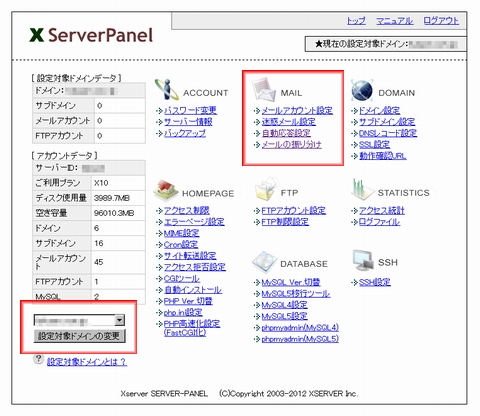Open アクセス統計 link
The image size is (480, 416).
pyautogui.click(x=382, y=210)
